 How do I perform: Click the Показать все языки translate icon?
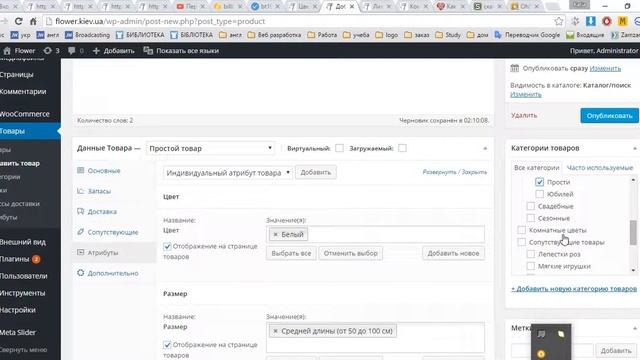pos(148,51)
